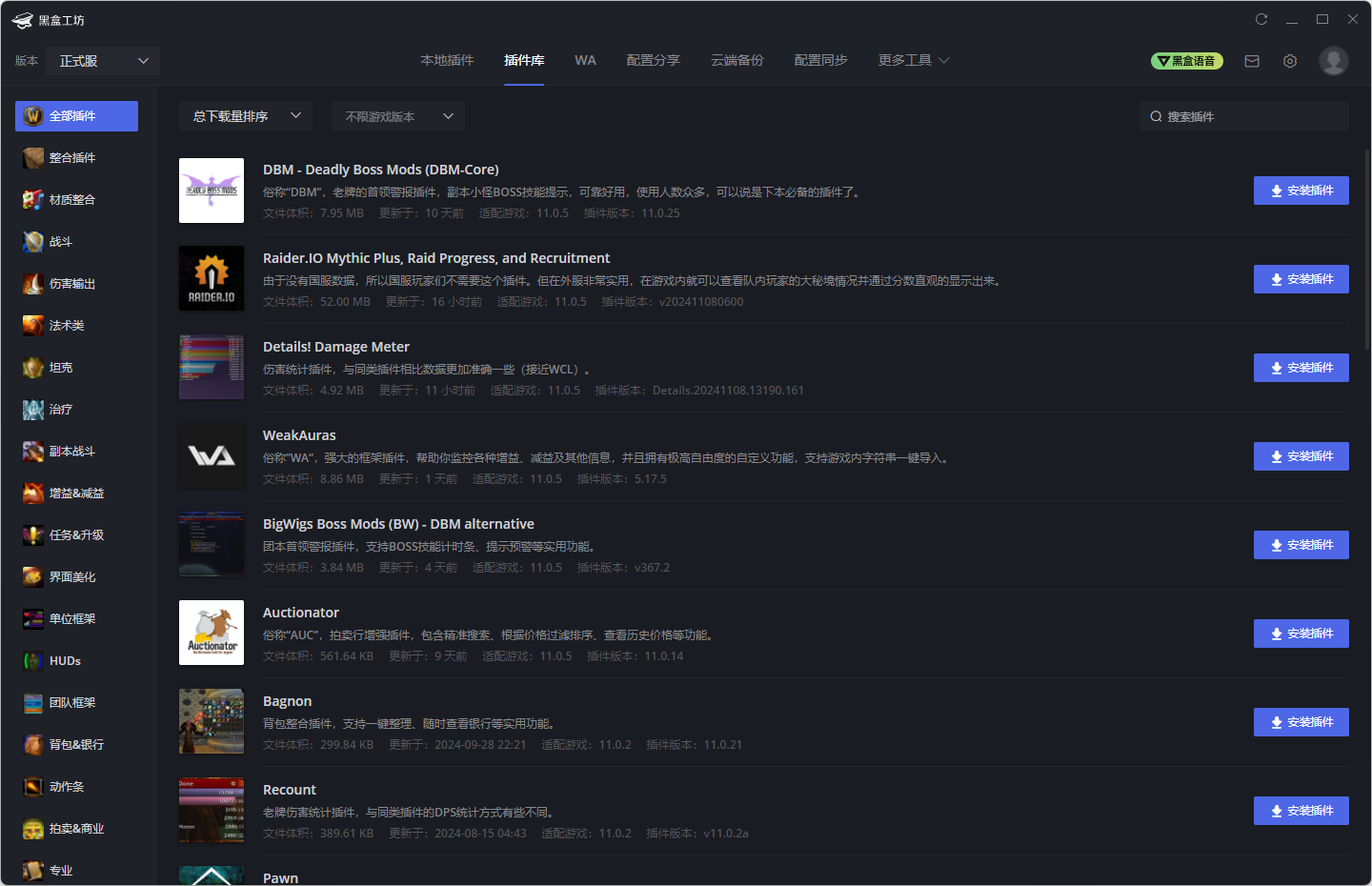1372x886 pixels.
Task: Install the Auctionator plugin
Action: click(1301, 634)
